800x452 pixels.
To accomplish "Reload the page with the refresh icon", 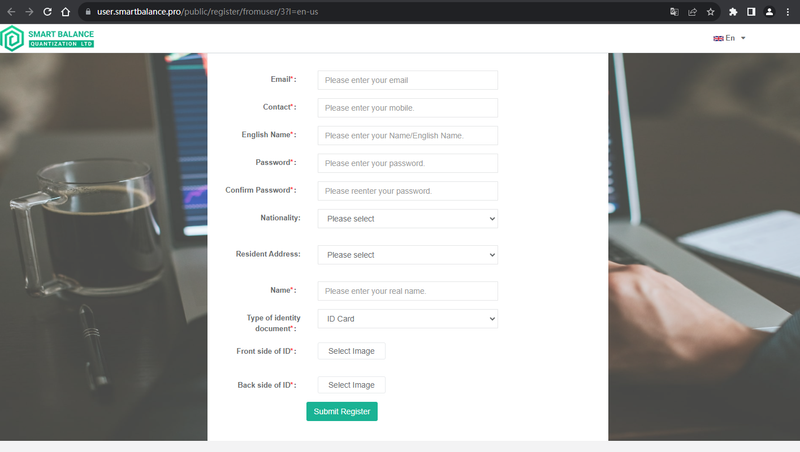I will (47, 12).
